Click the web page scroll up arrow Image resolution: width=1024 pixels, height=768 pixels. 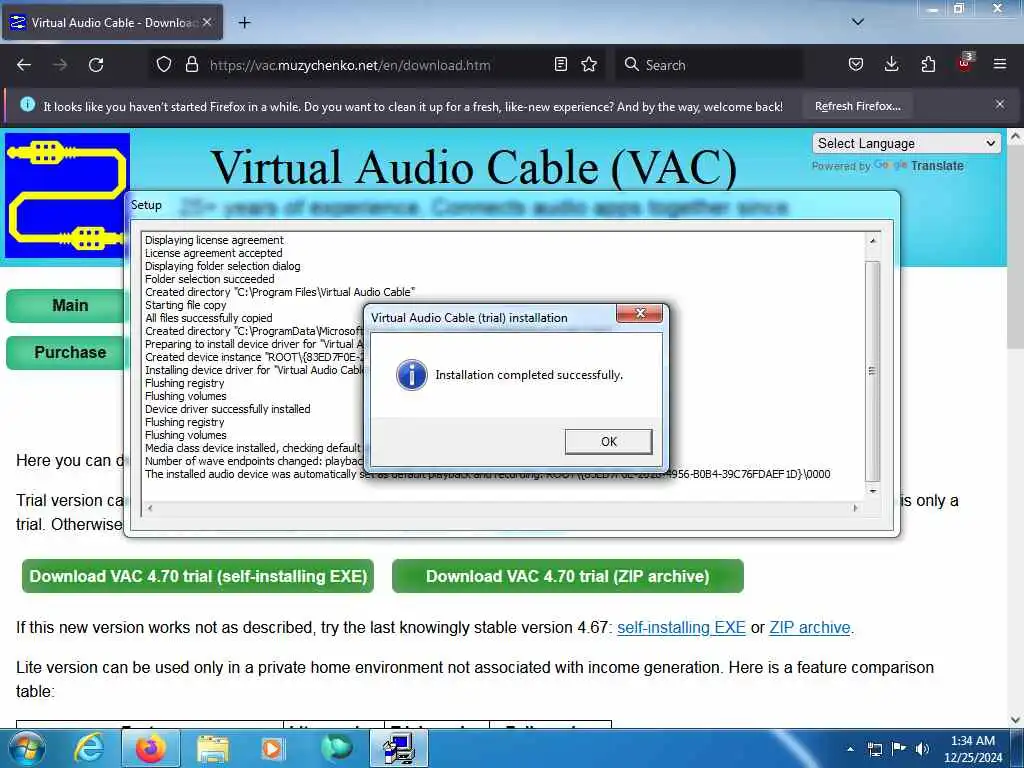click(x=1016, y=137)
